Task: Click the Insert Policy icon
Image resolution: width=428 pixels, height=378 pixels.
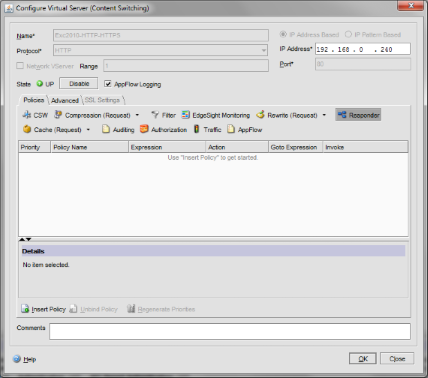Action: 25,309
